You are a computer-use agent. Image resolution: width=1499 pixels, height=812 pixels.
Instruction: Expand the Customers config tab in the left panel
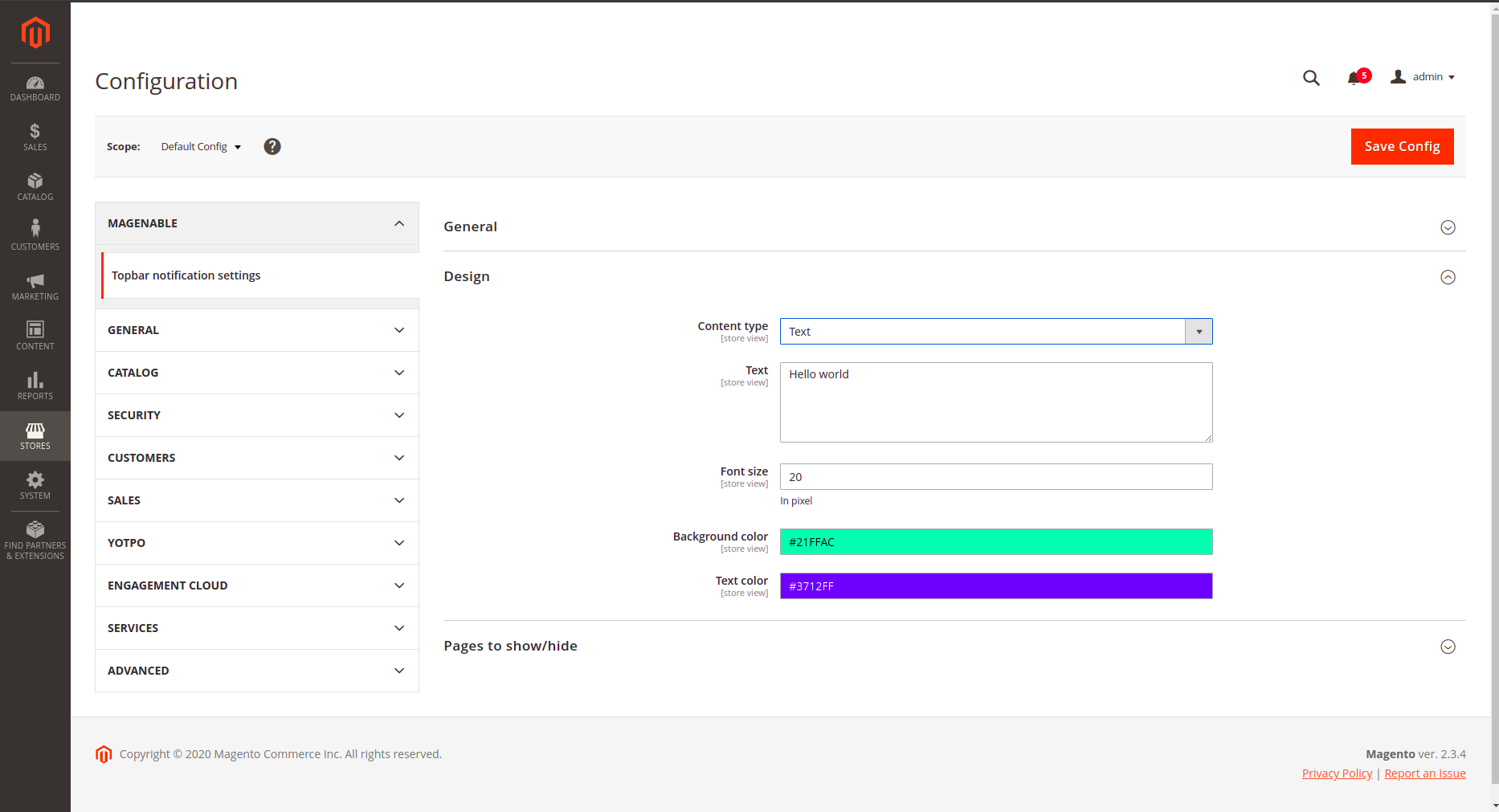(257, 458)
